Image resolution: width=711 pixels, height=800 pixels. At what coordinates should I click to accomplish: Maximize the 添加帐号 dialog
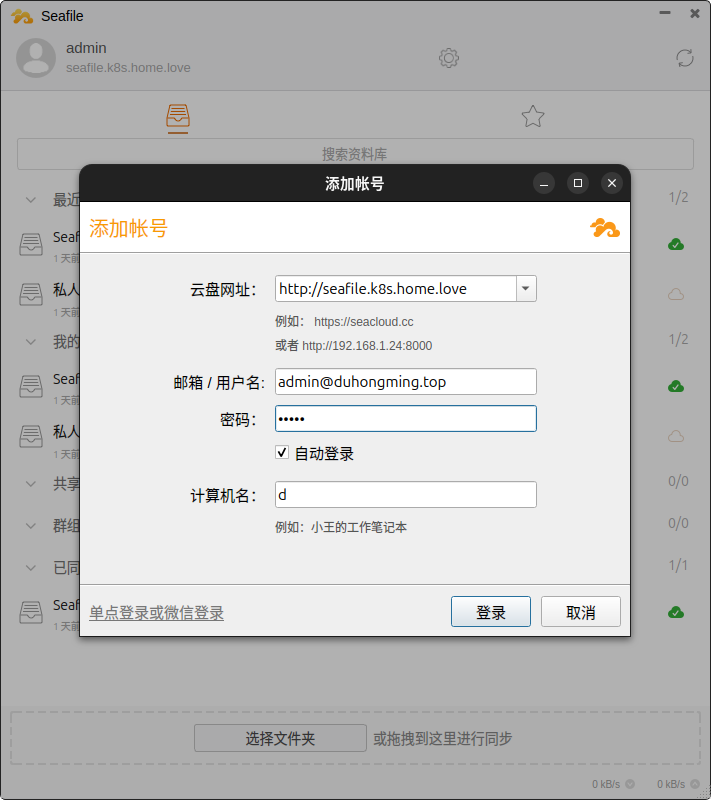point(578,183)
